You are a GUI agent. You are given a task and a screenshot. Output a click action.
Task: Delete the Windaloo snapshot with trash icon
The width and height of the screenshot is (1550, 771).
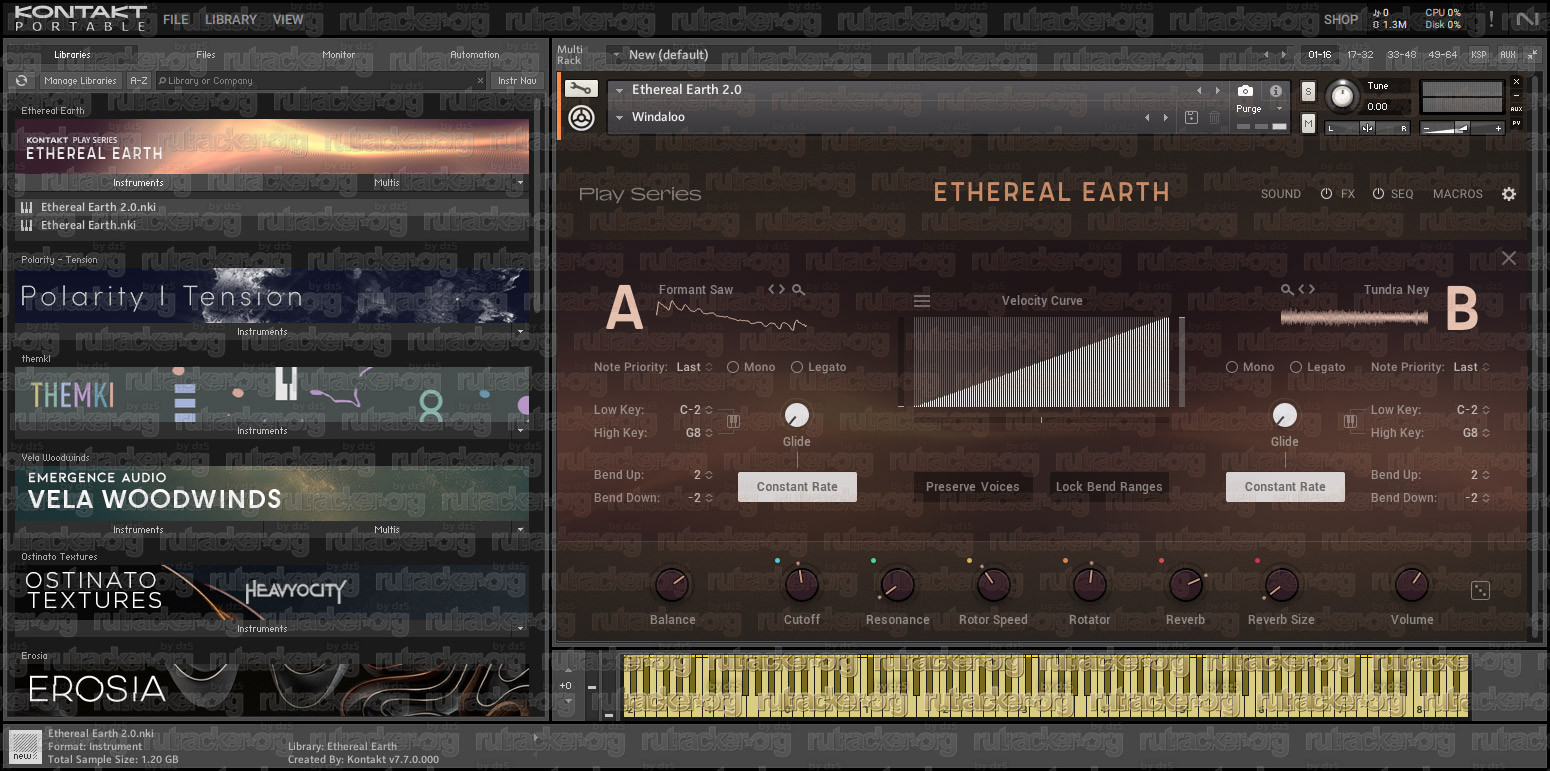click(x=1214, y=118)
